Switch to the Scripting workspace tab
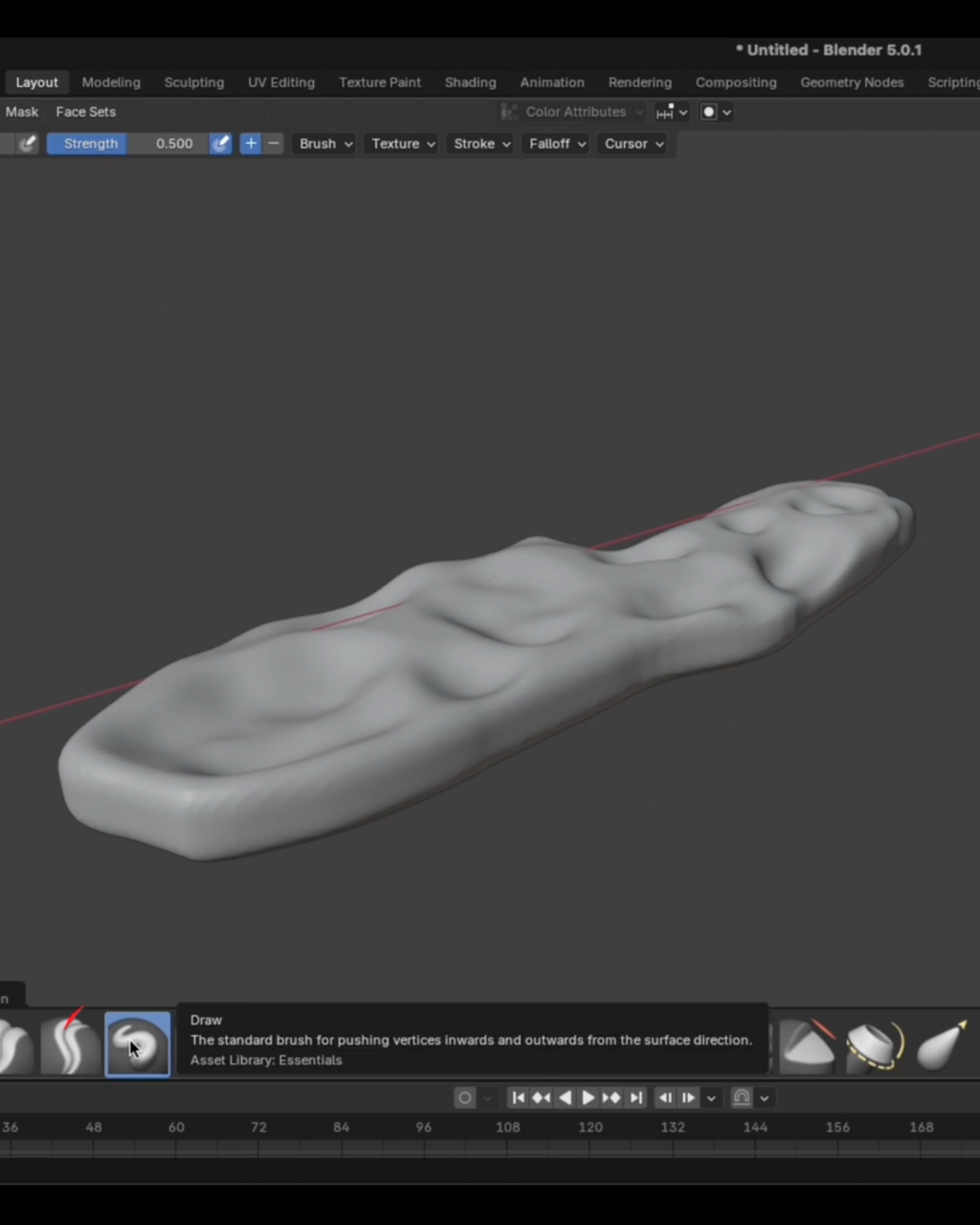Viewport: 980px width, 1225px height. pos(952,82)
